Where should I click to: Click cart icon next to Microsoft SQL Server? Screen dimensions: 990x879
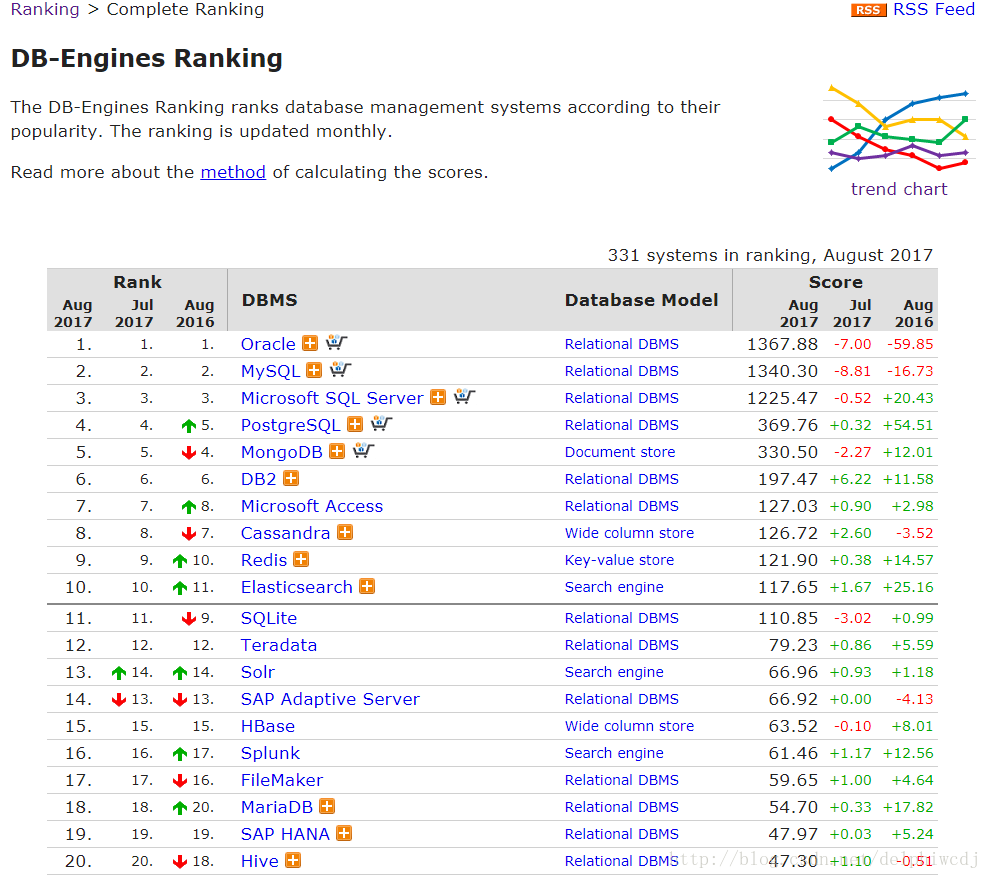[464, 397]
